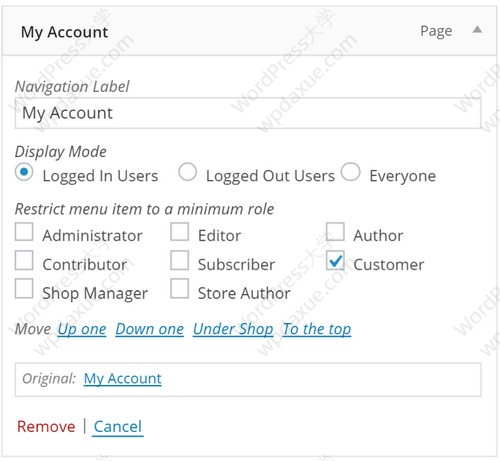Open the original My Account page link

123,379
